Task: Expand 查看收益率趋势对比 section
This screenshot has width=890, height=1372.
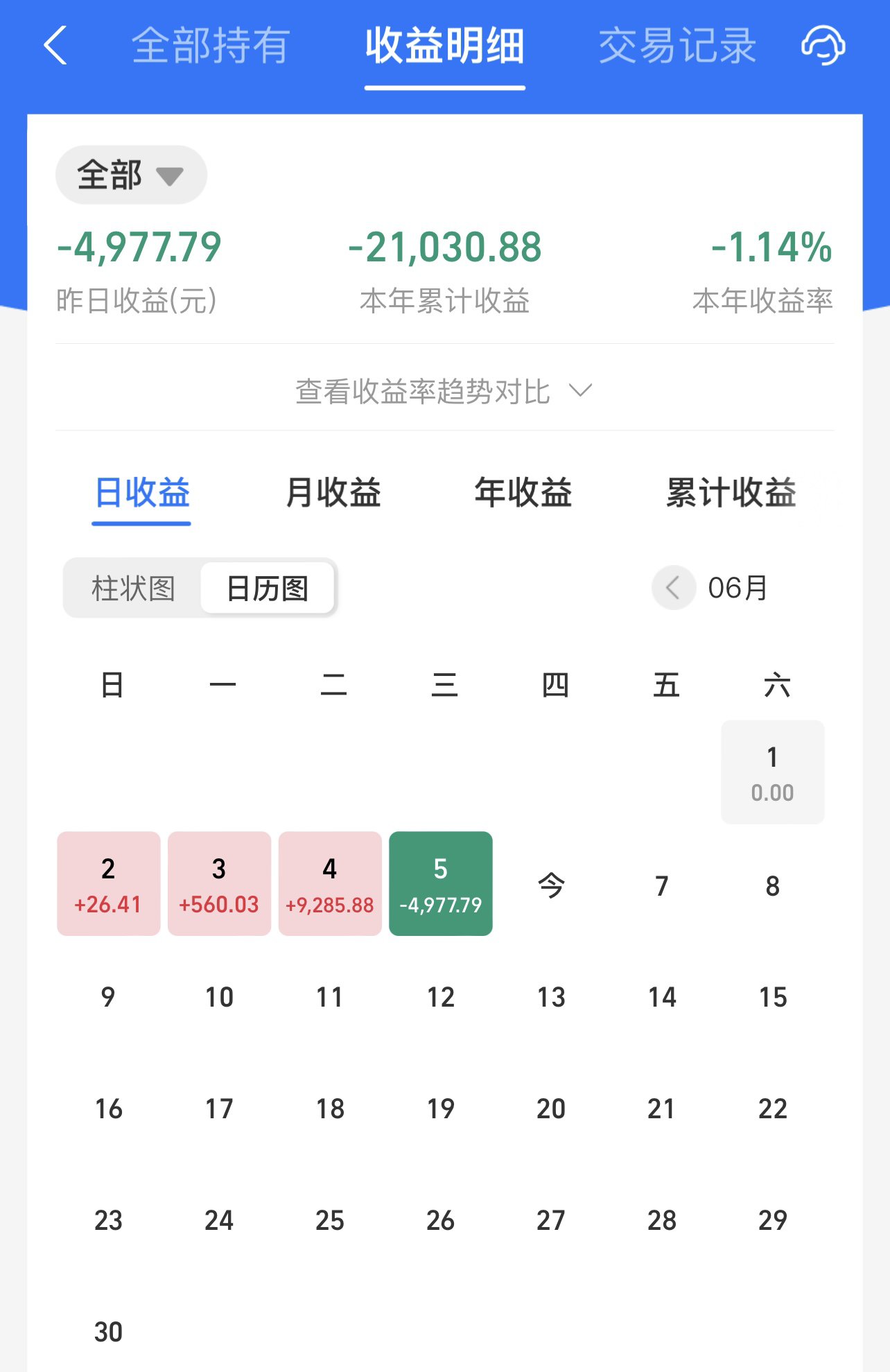Action: (x=444, y=392)
